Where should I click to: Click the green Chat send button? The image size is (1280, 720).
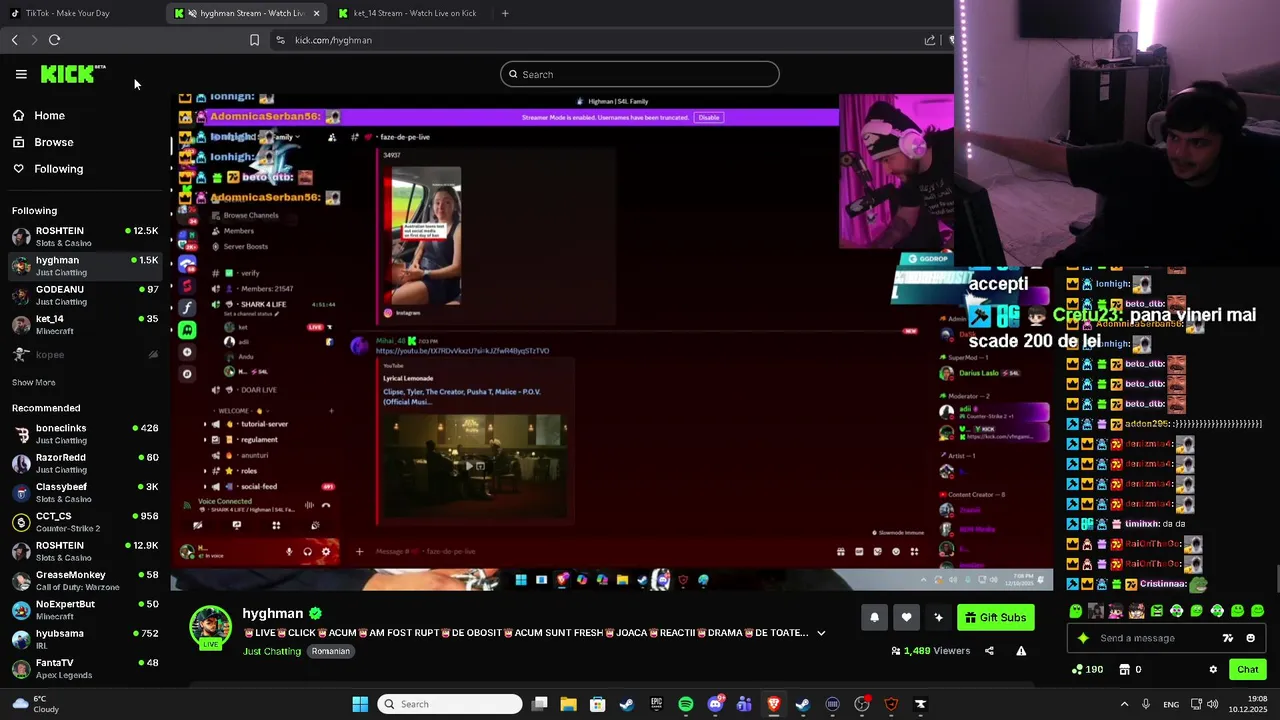point(1248,669)
